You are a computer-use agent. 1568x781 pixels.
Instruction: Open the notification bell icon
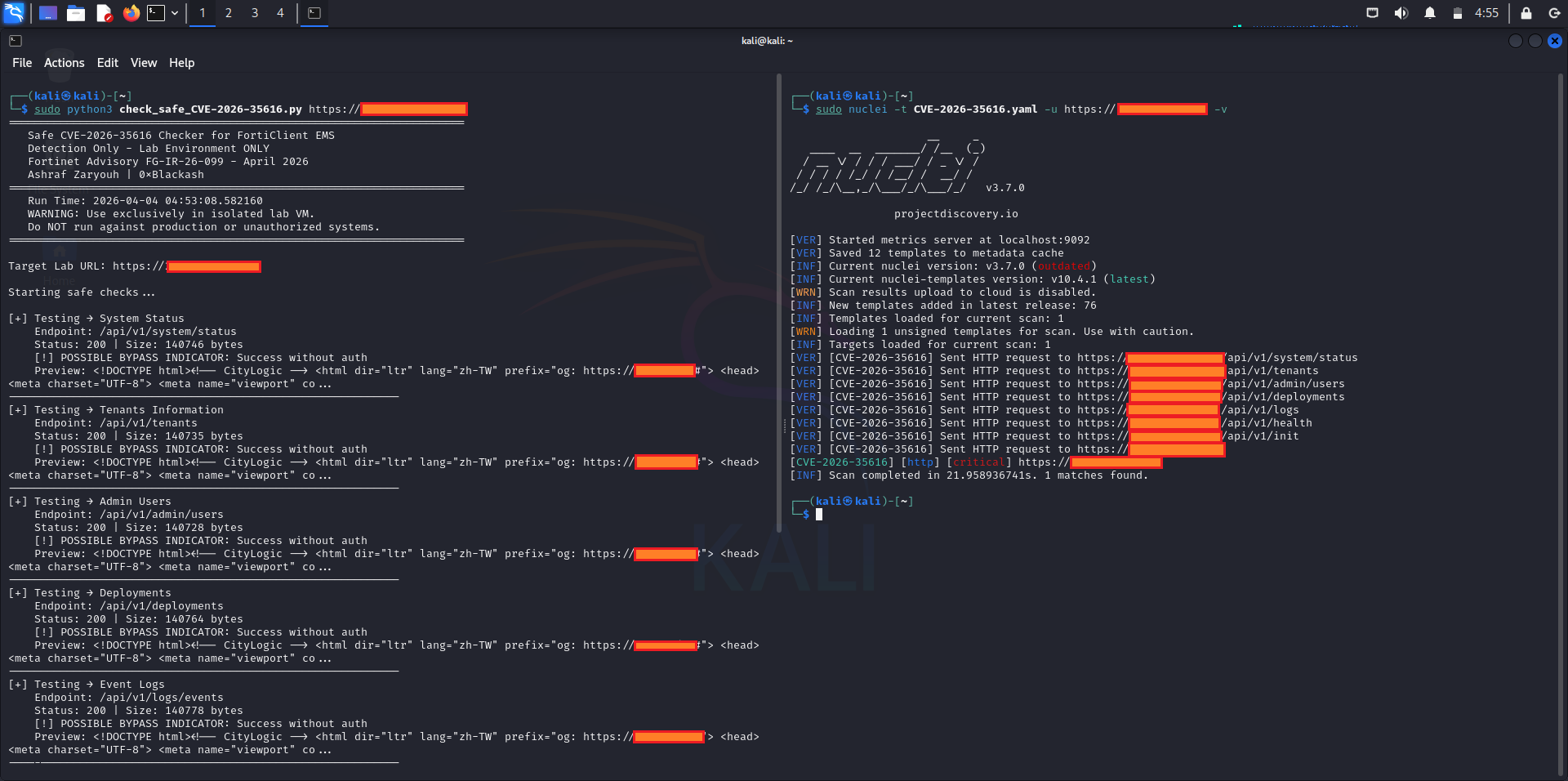[x=1432, y=13]
